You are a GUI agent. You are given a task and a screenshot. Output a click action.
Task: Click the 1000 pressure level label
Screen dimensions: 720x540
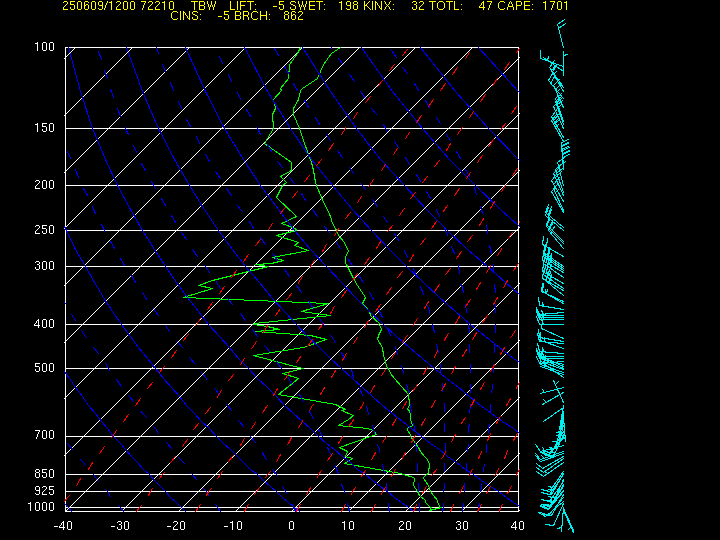pos(41,507)
